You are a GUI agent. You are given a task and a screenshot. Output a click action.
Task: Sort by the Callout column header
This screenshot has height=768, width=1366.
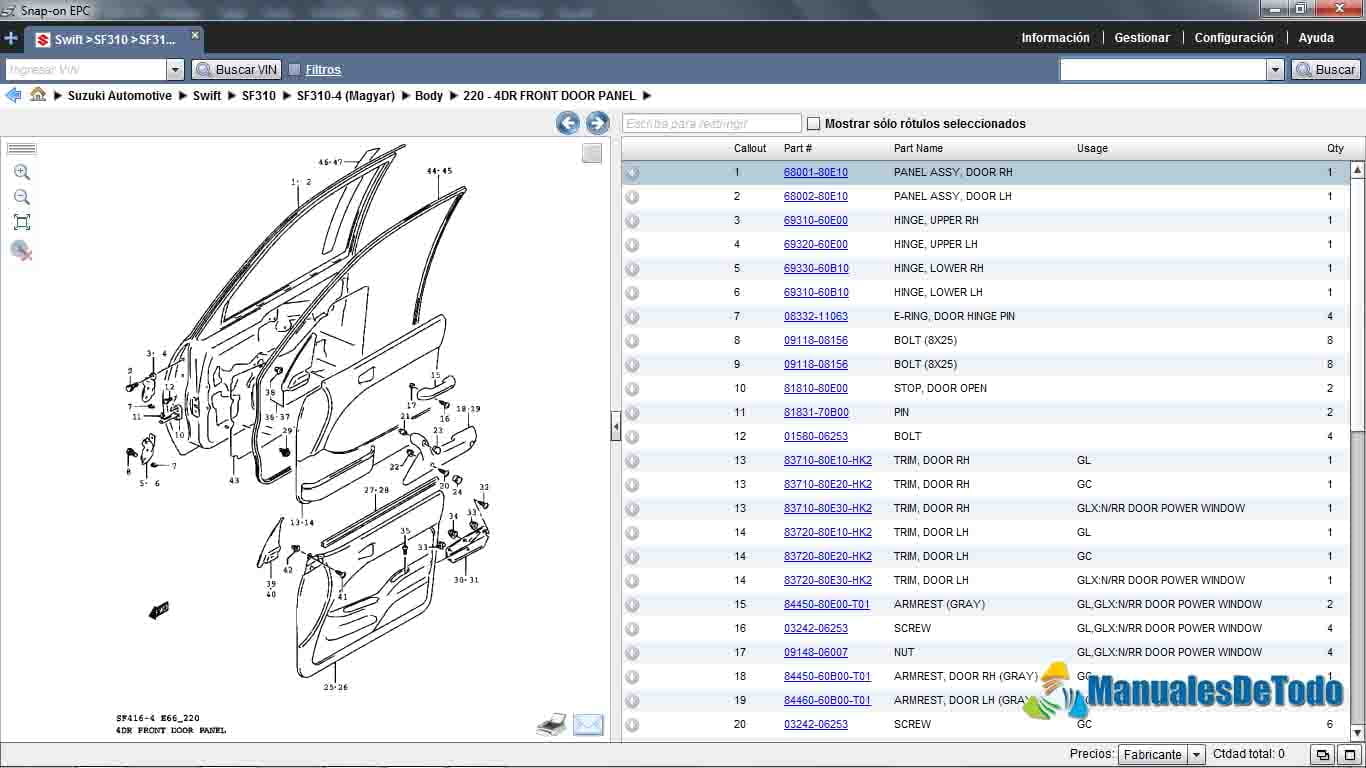[x=750, y=148]
